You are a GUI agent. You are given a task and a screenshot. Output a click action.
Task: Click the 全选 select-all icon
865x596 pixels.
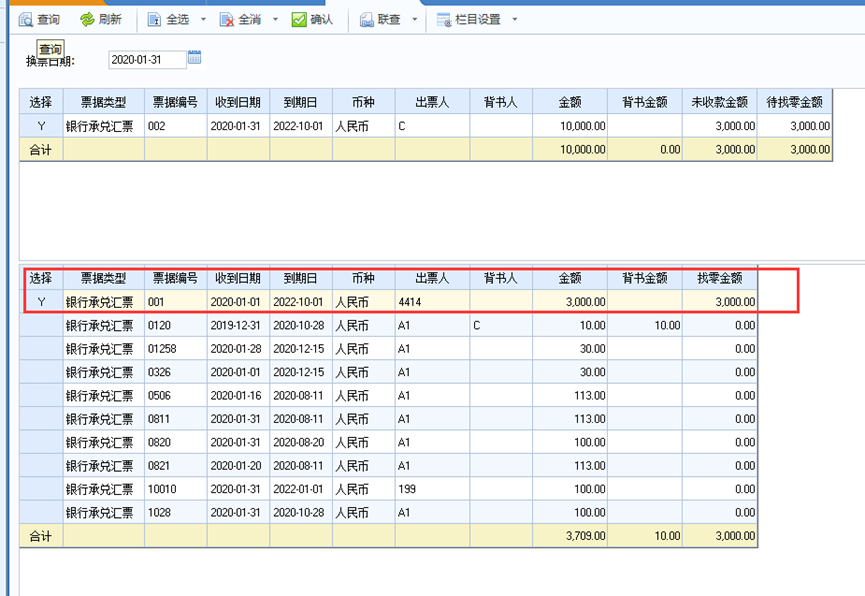tap(154, 20)
